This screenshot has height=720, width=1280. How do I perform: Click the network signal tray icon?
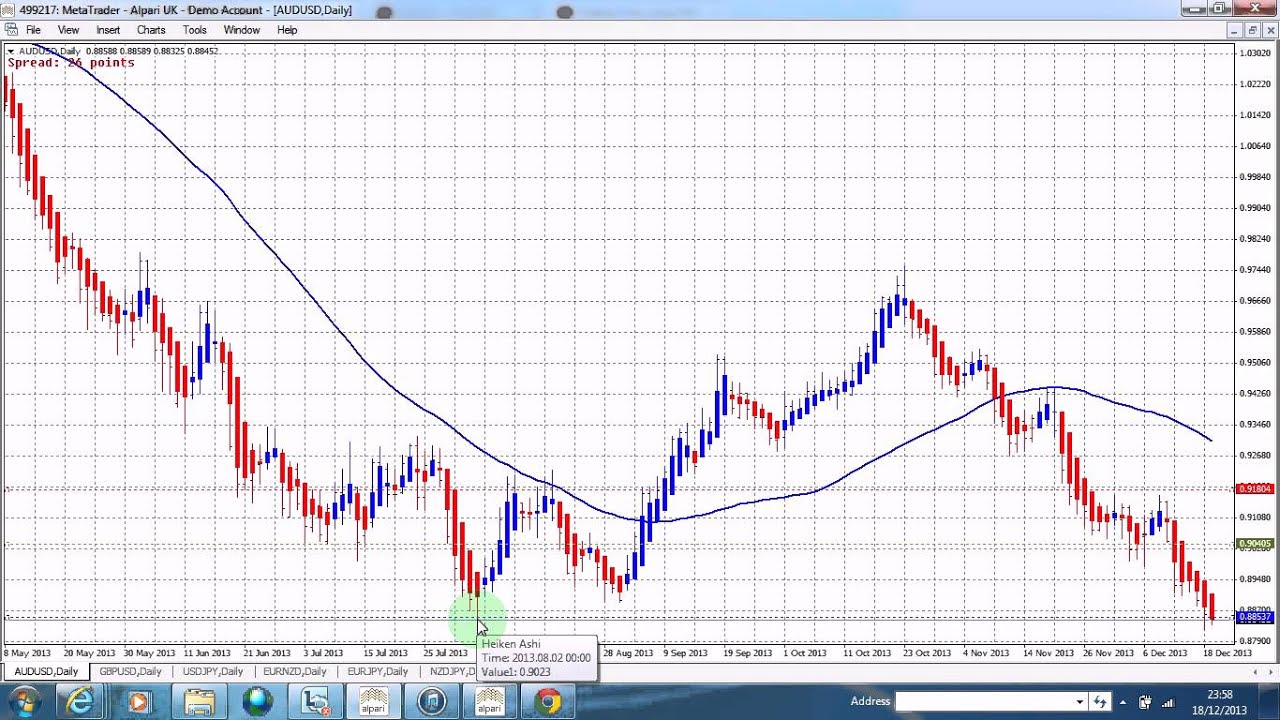pos(1166,702)
